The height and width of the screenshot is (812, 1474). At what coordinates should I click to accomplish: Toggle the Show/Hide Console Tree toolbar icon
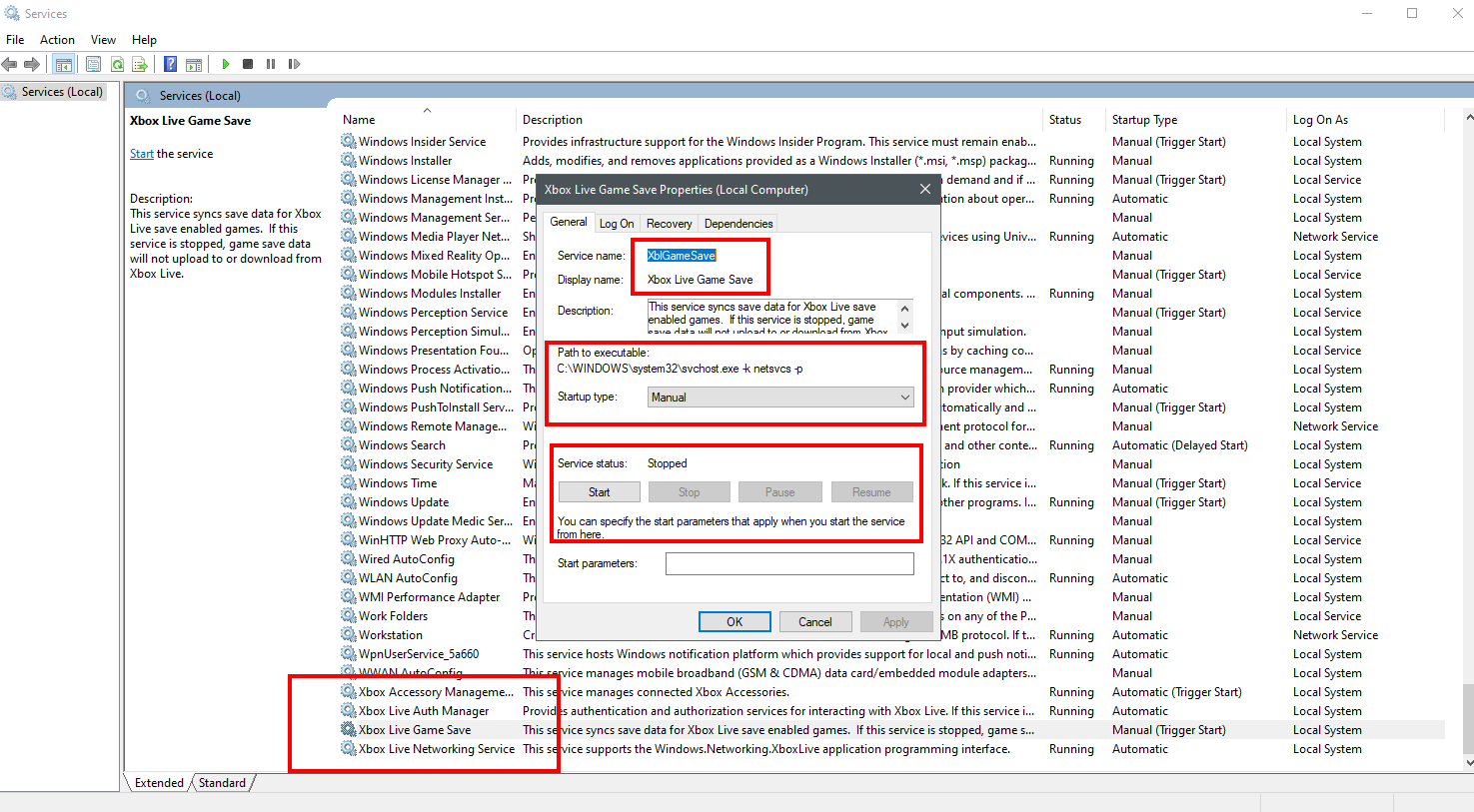(x=63, y=64)
